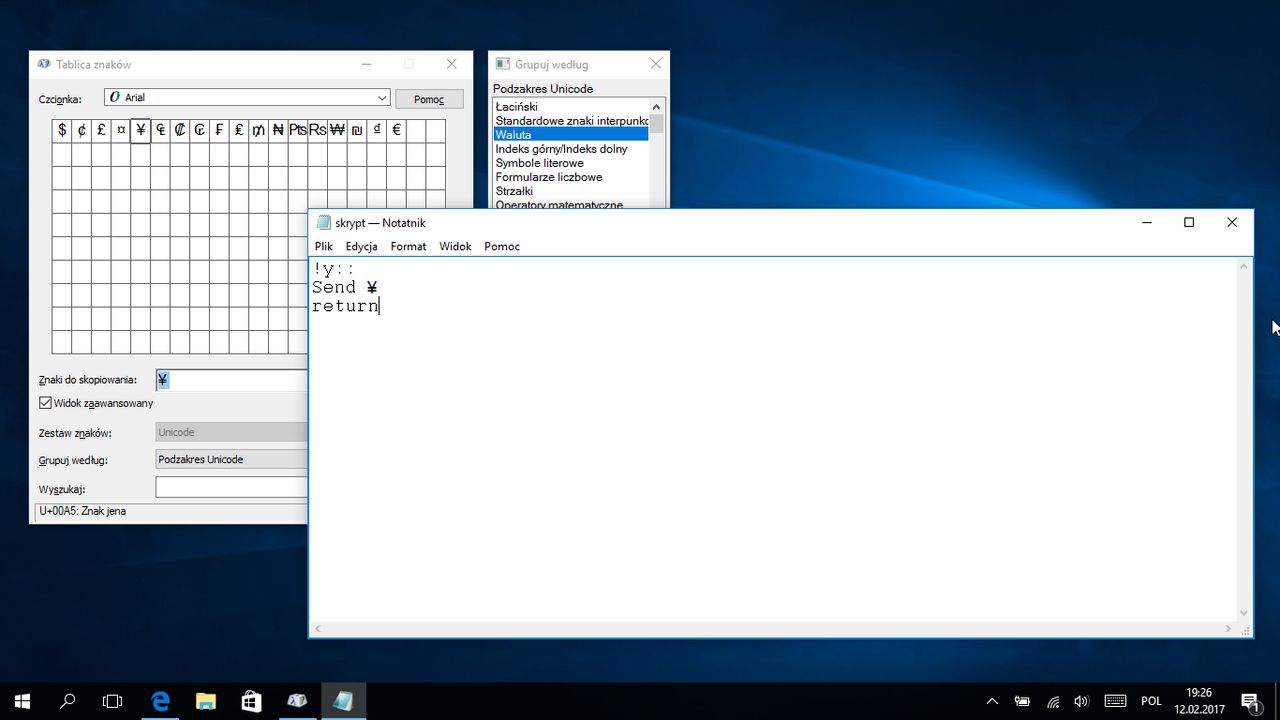
Task: Open the Plik menu in Notatnik
Action: coord(324,246)
